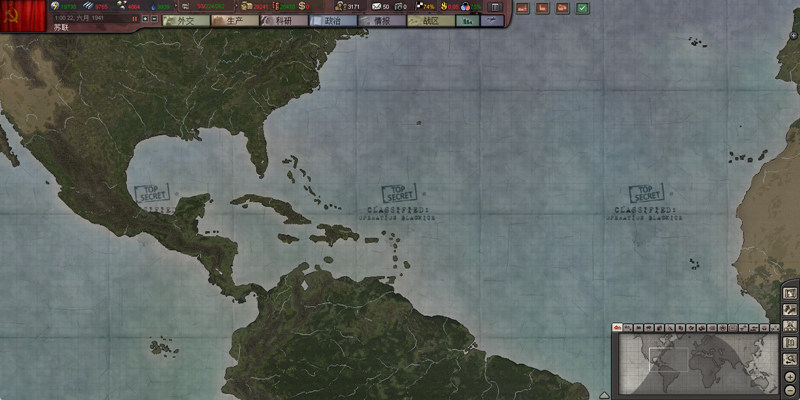This screenshot has width=800, height=400.
Task: Select tenth map mode button above minimap
Action: [x=712, y=328]
